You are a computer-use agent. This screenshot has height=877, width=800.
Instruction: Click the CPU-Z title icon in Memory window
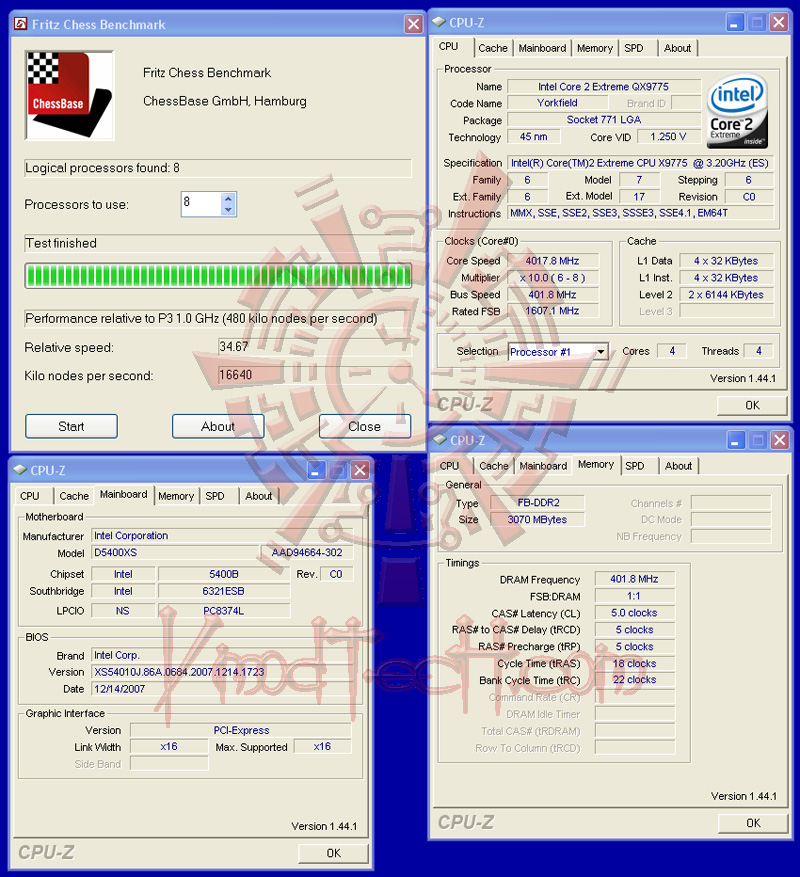[x=440, y=440]
